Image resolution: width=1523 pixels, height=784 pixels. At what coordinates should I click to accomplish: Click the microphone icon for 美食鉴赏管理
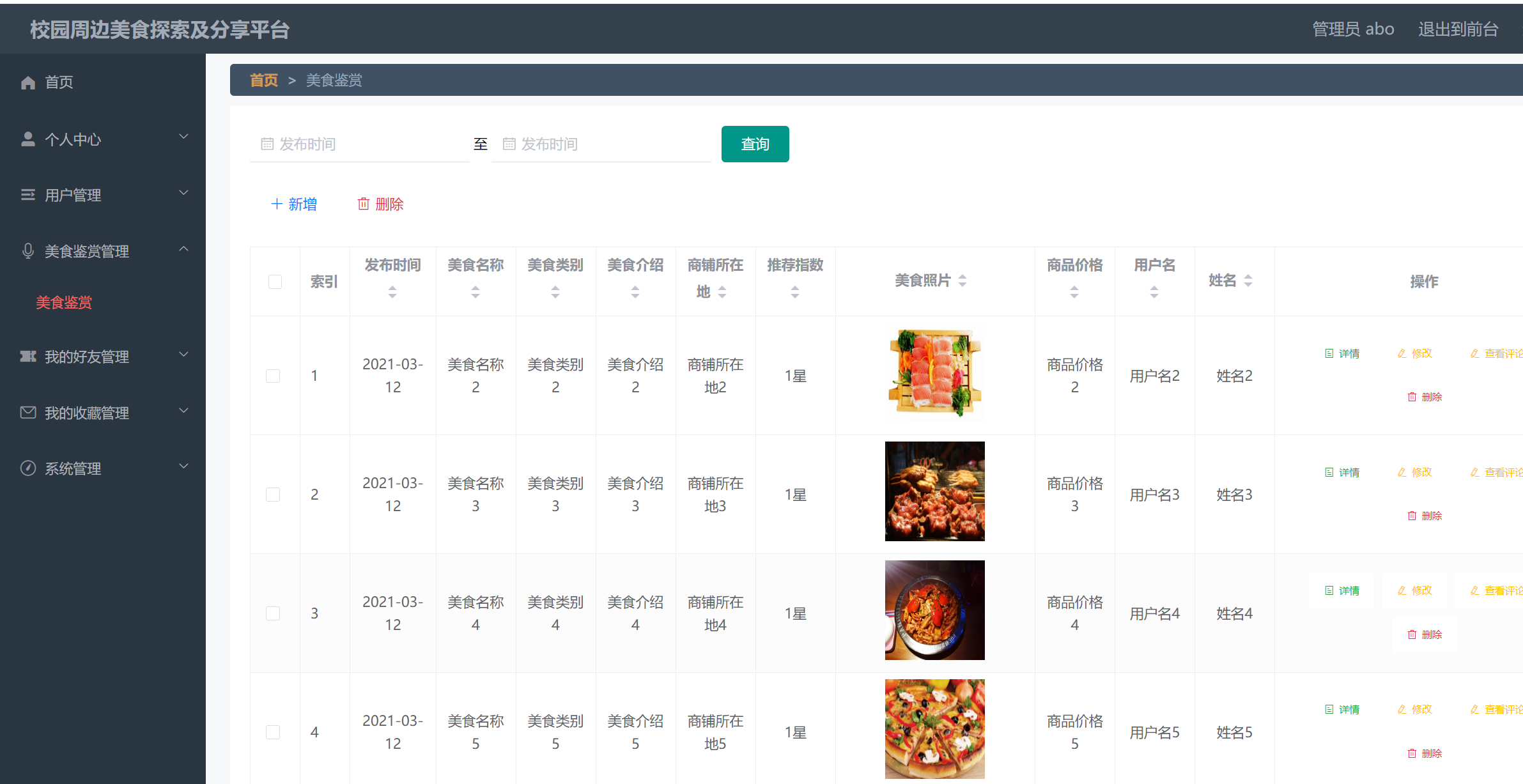[x=27, y=250]
